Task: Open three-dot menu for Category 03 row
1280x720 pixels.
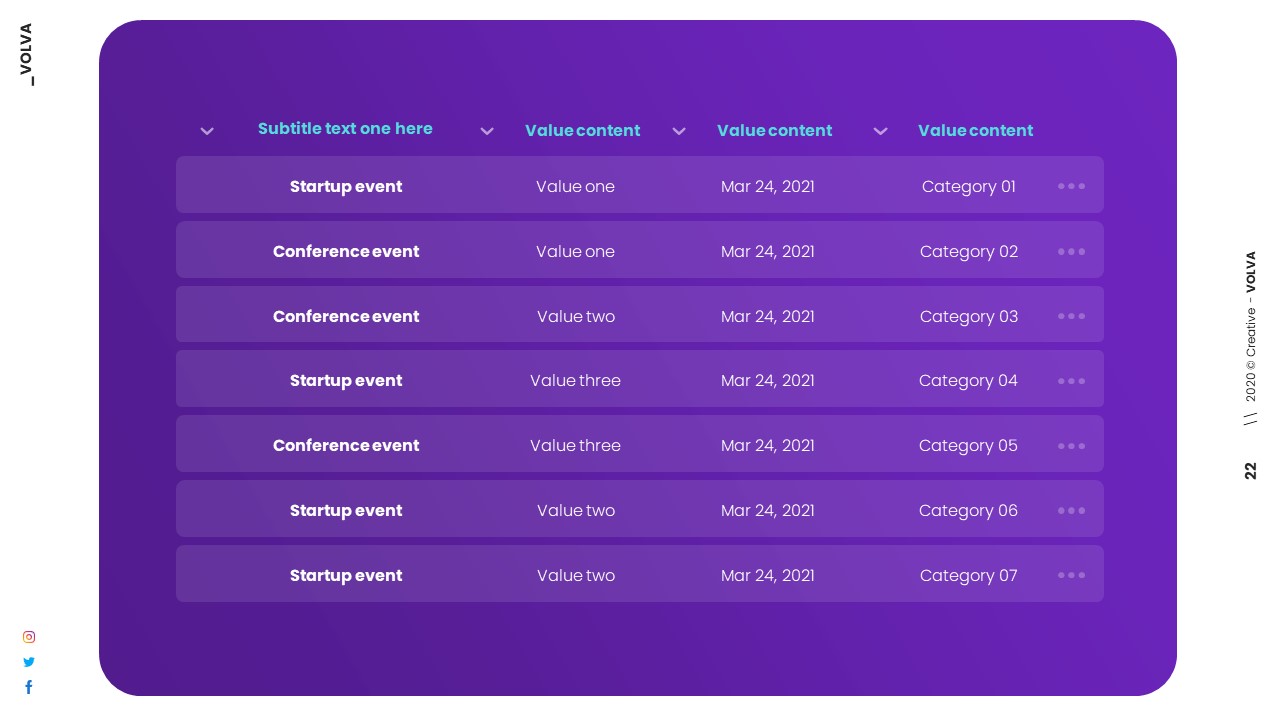Action: tap(1071, 316)
